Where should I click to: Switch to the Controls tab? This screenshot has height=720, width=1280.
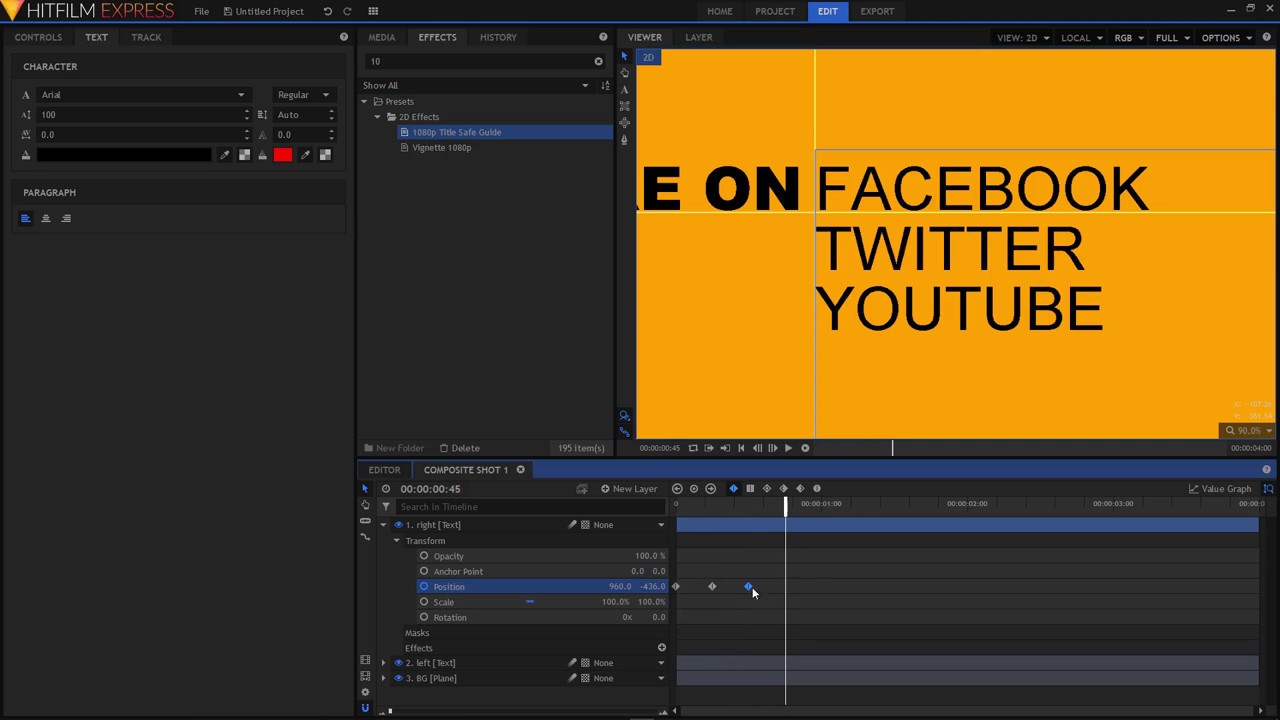38,37
